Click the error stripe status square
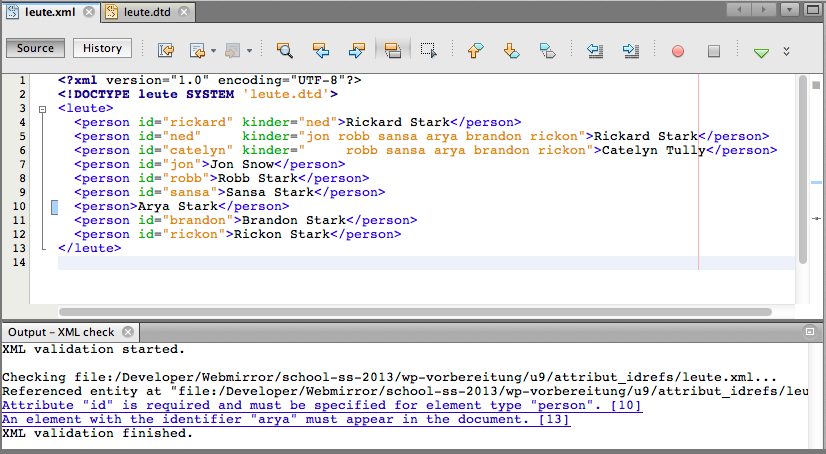Viewport: 826px width, 454px height. [x=816, y=85]
